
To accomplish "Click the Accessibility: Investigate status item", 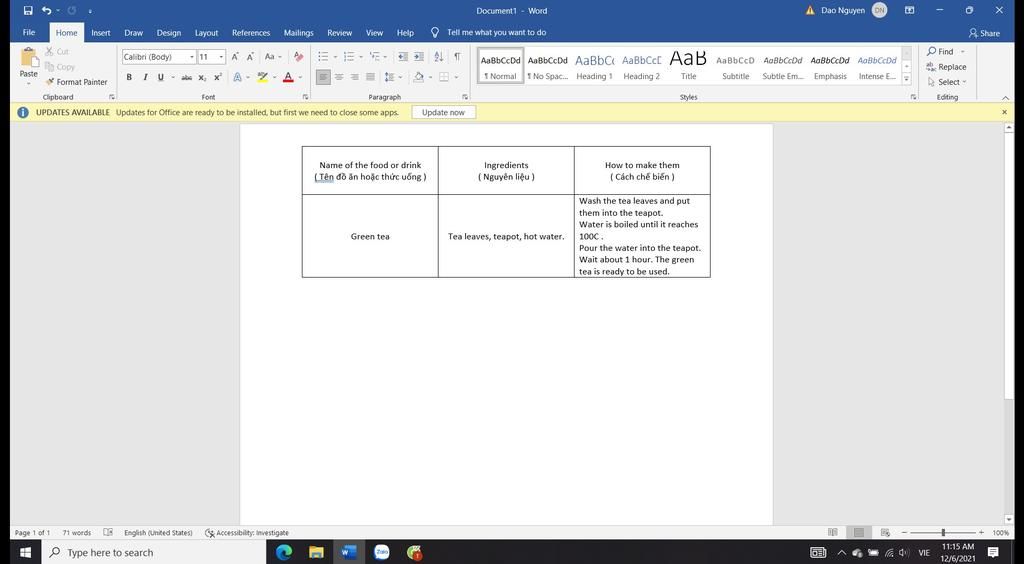I will click(248, 533).
